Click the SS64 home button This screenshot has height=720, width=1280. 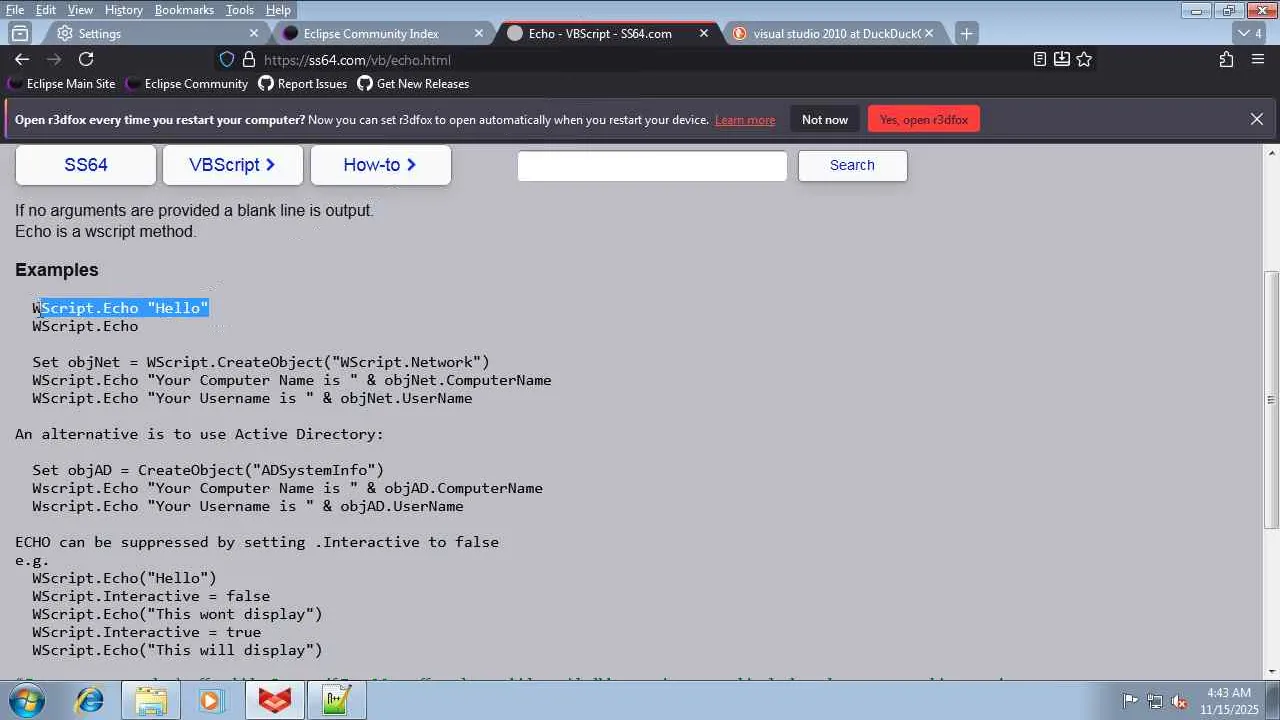pyautogui.click(x=86, y=165)
